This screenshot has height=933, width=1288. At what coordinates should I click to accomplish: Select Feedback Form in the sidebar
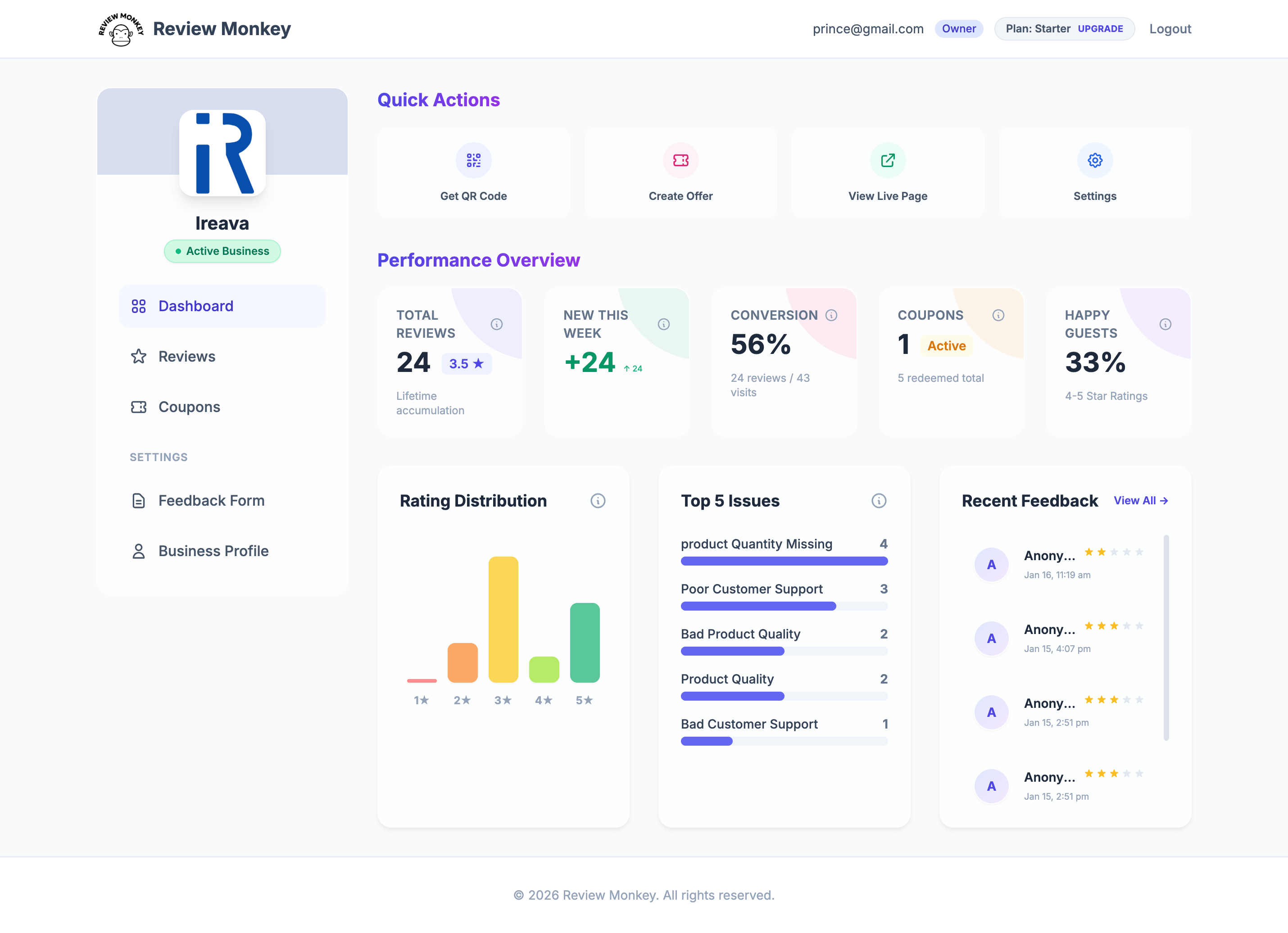click(211, 500)
